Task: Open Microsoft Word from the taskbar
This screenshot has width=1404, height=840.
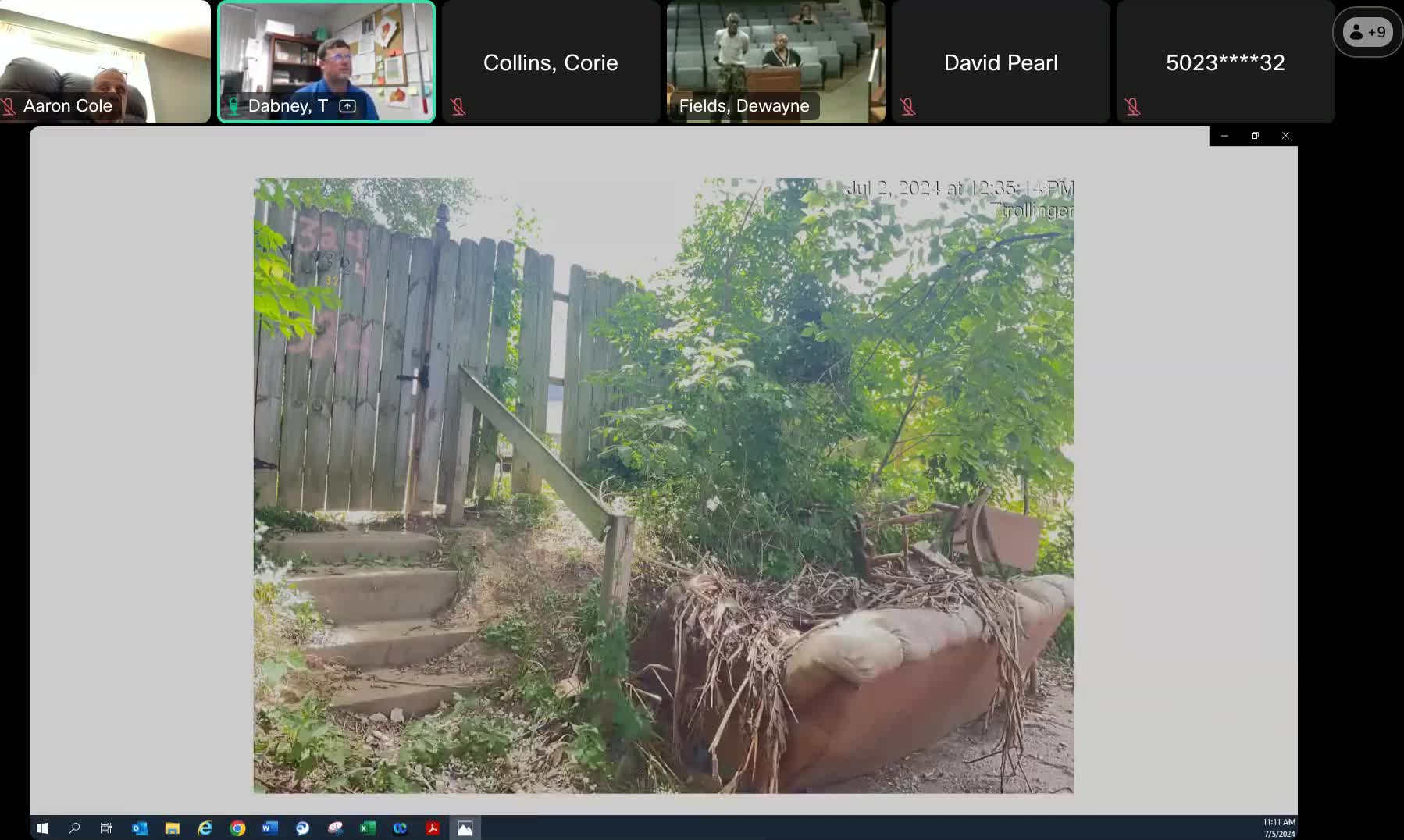Action: click(269, 828)
